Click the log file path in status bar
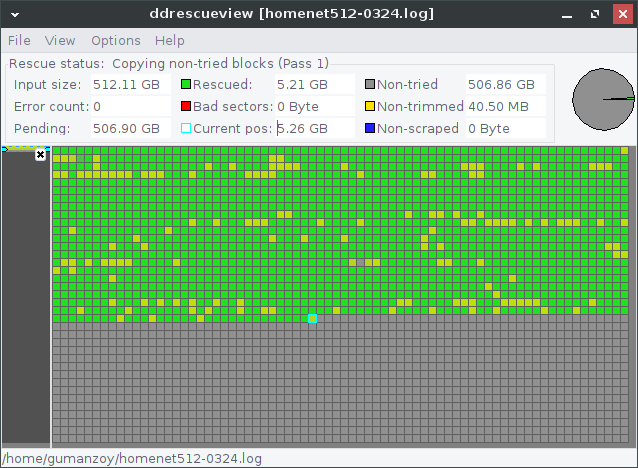 coord(132,459)
